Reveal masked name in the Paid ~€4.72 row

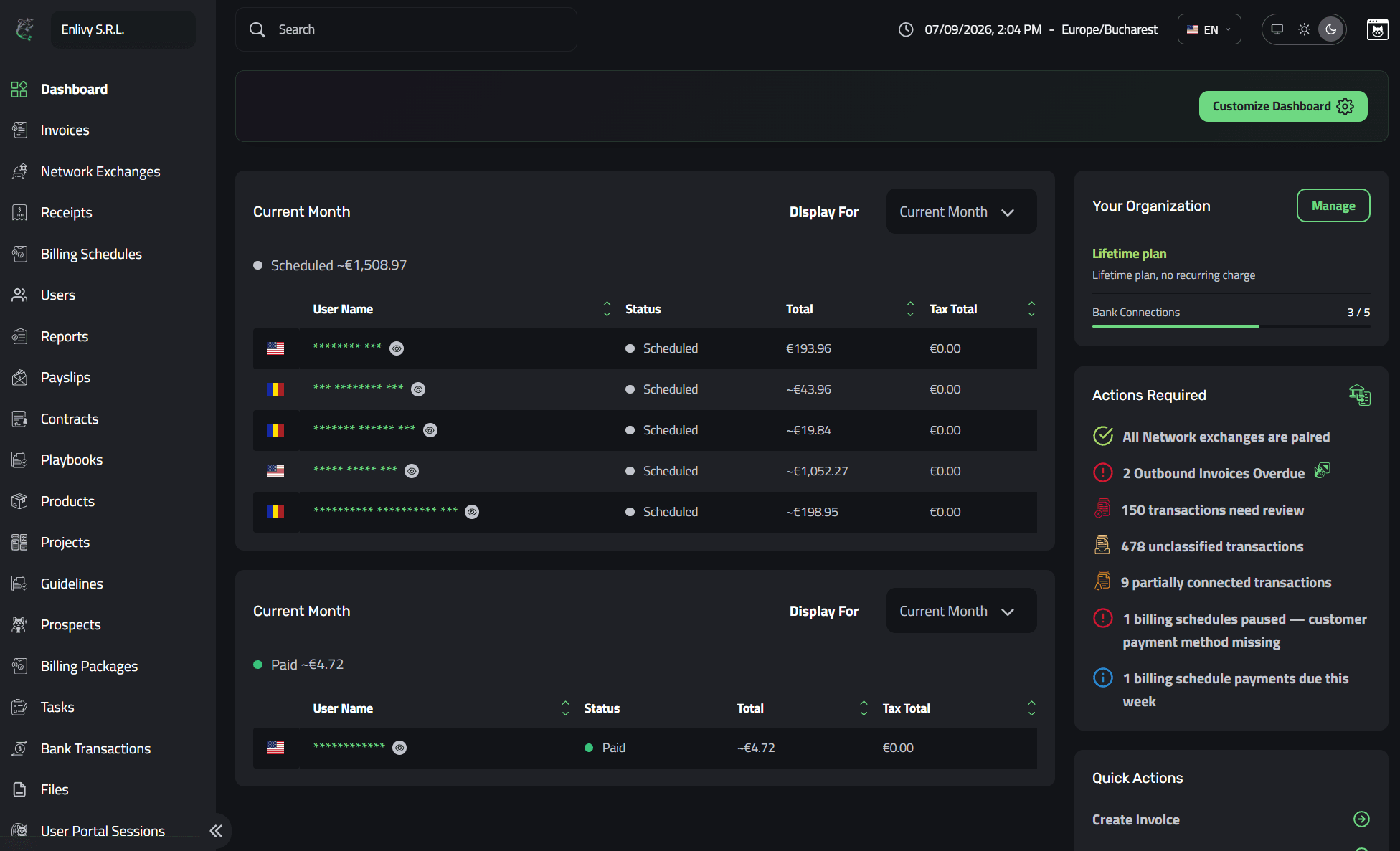[399, 748]
